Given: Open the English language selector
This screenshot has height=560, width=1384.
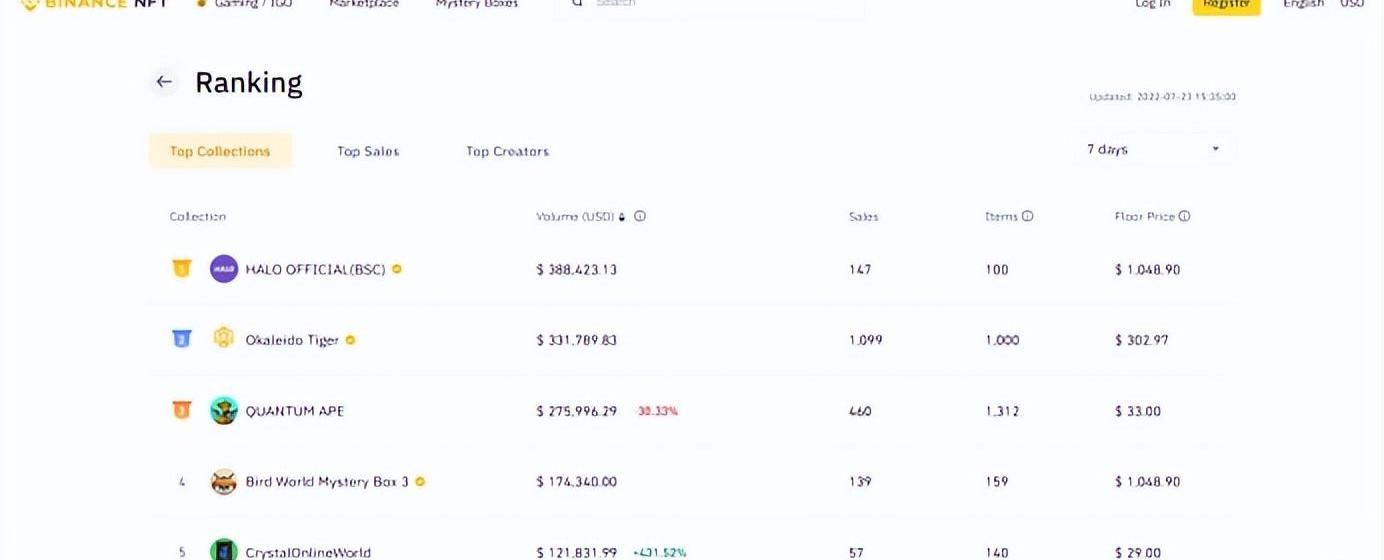Looking at the screenshot, I should click(x=1303, y=4).
